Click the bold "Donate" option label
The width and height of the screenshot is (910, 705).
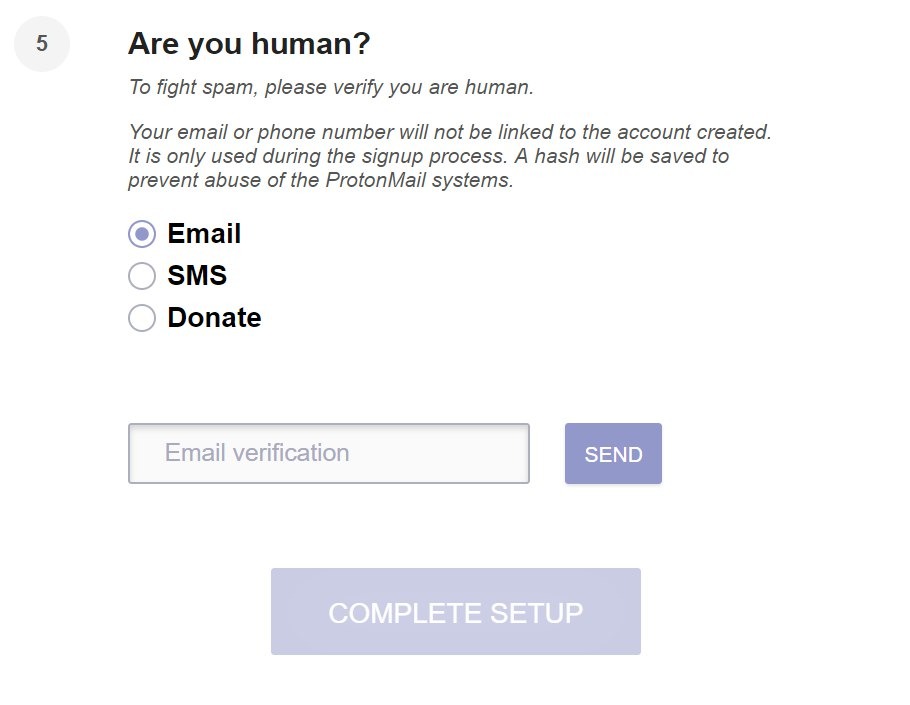(x=214, y=318)
